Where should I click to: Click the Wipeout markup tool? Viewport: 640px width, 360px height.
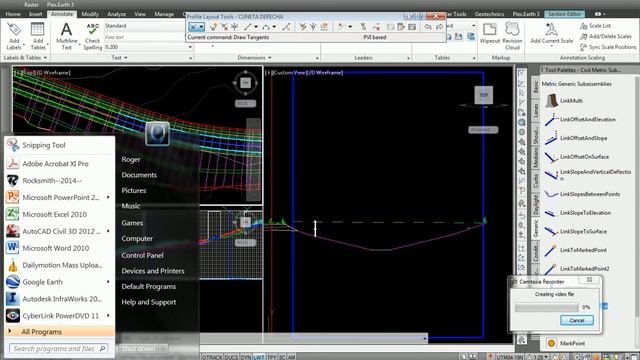[490, 33]
